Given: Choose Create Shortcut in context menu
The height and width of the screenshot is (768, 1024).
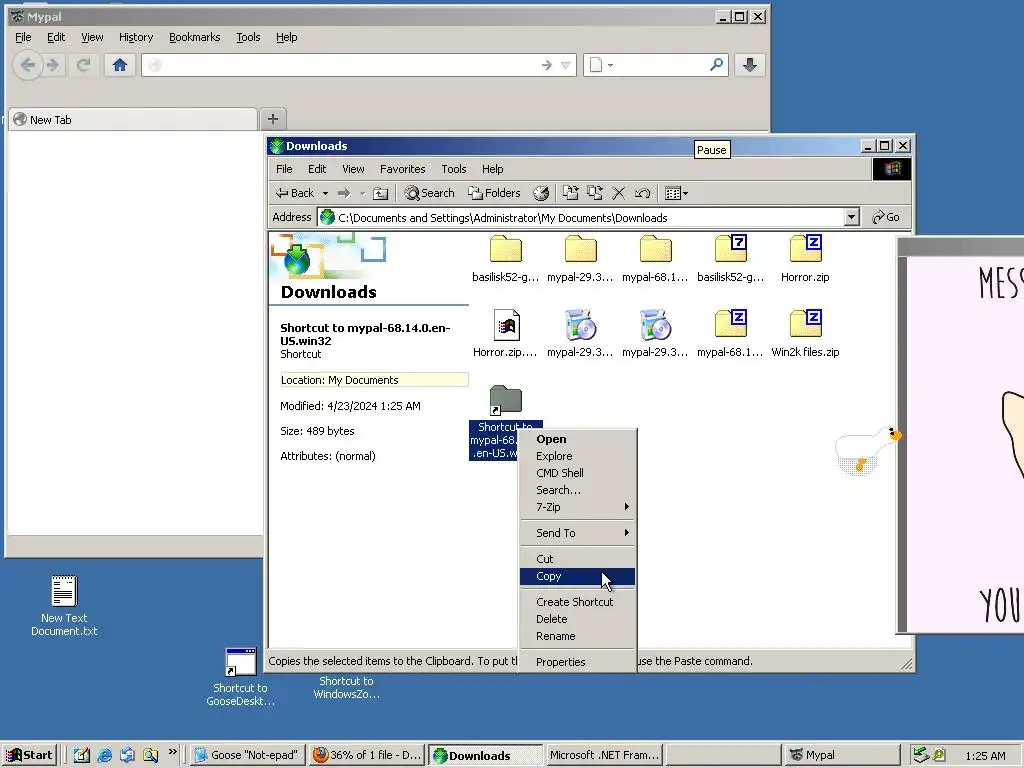Looking at the screenshot, I should pyautogui.click(x=577, y=602).
